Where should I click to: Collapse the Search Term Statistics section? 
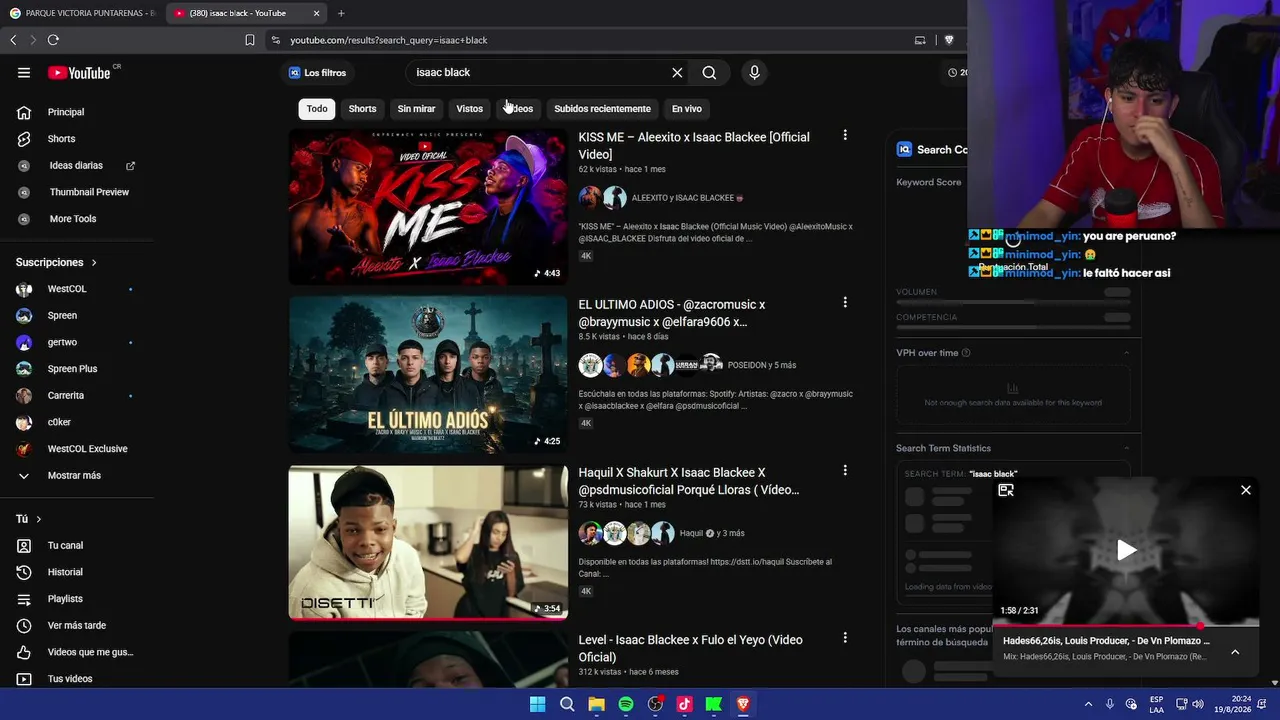click(1126, 448)
